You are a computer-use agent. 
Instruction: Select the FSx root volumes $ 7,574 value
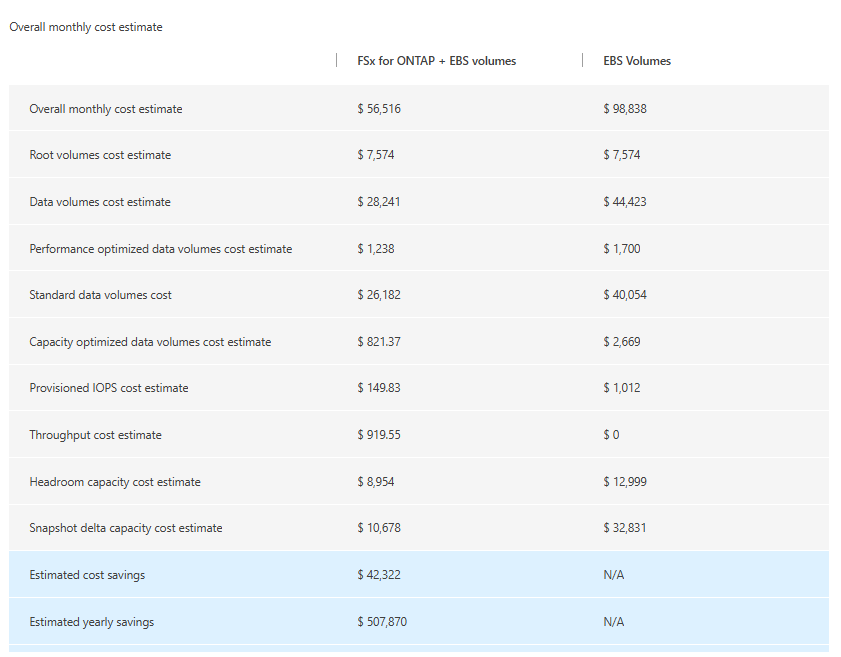point(376,155)
